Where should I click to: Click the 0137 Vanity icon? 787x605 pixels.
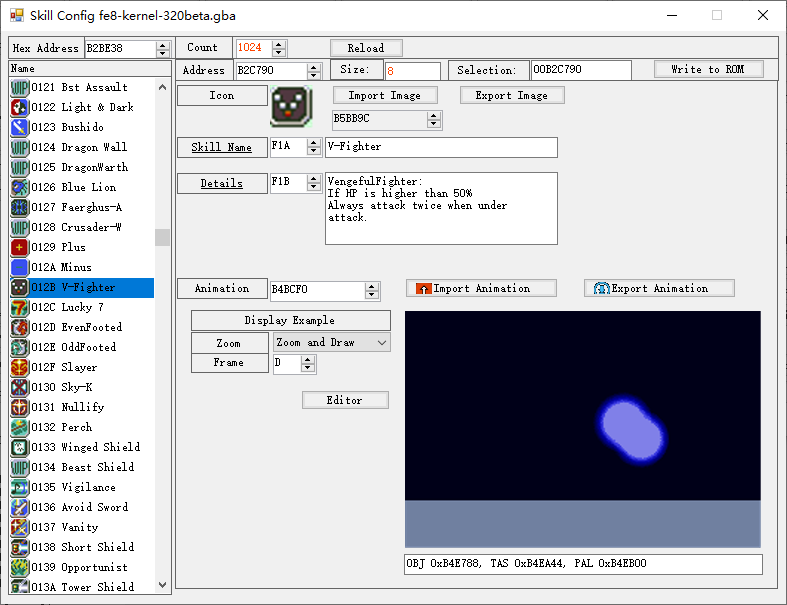20,528
